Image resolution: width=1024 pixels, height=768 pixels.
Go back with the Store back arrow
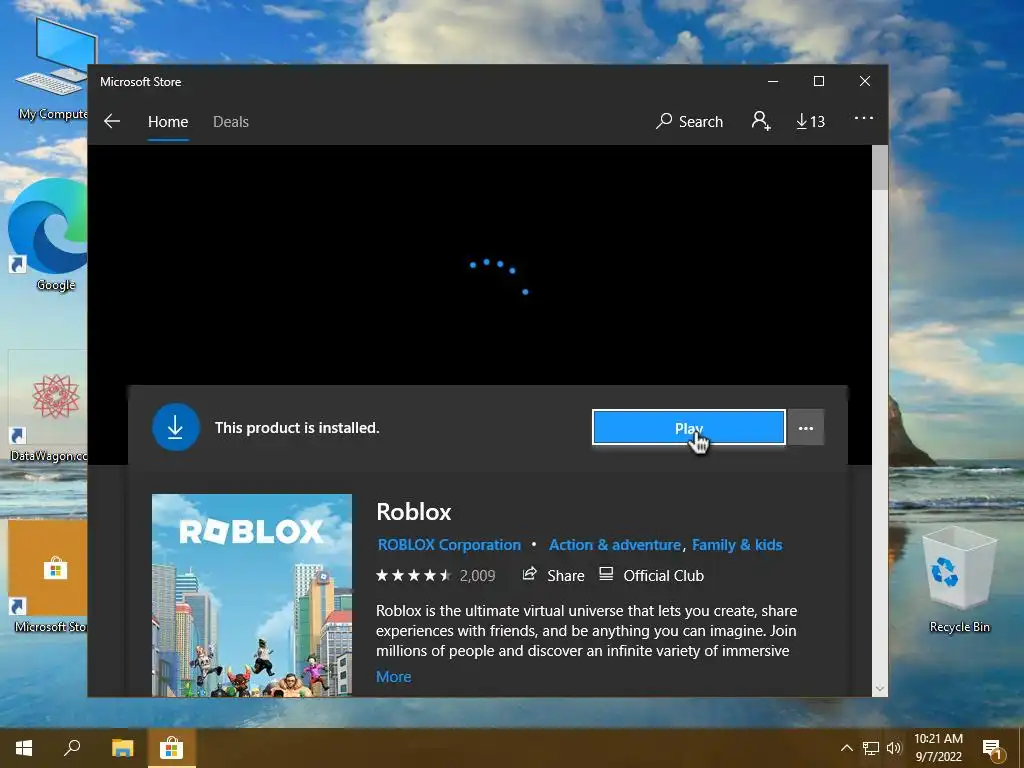point(112,121)
